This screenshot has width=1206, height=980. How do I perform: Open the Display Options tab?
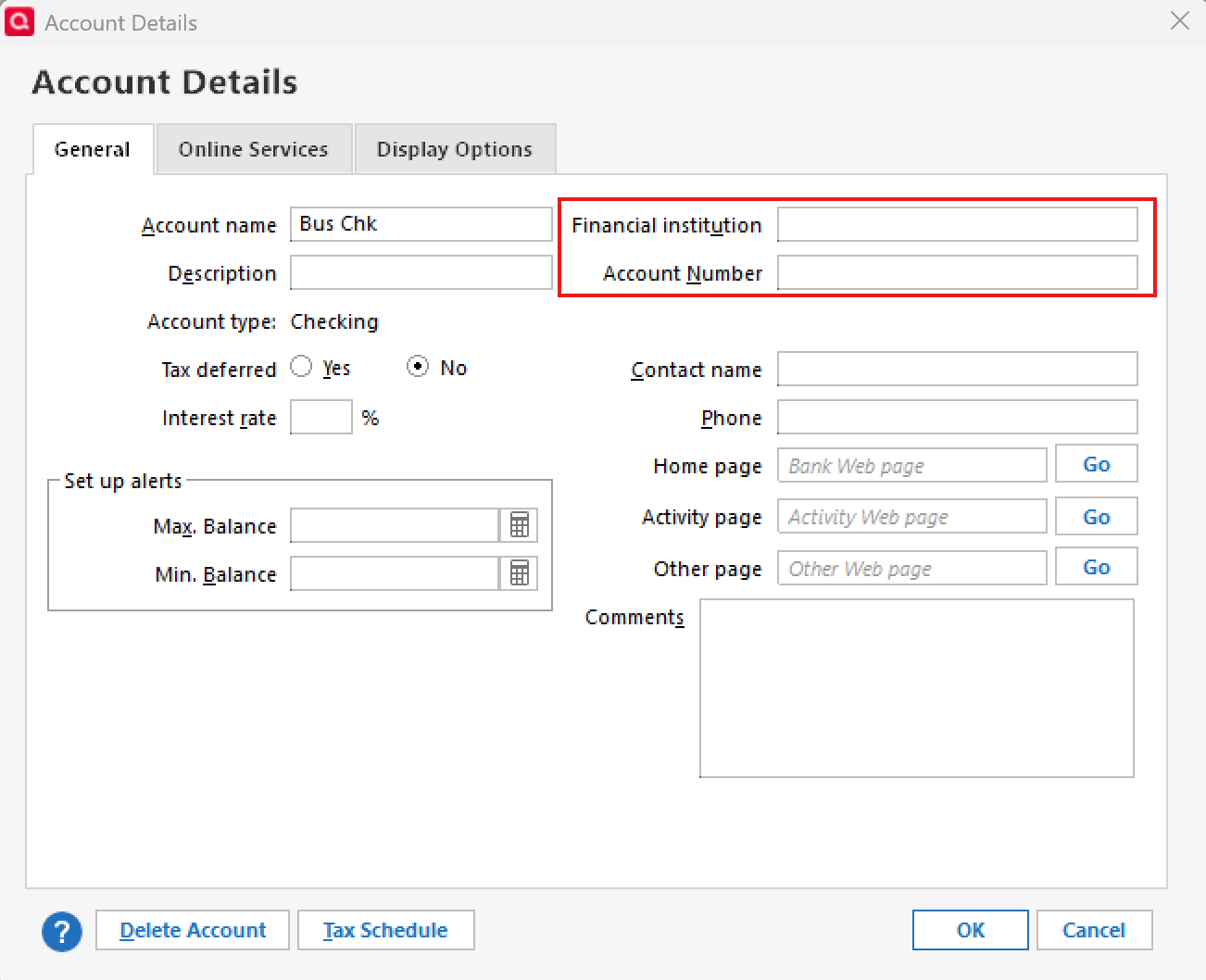point(454,149)
